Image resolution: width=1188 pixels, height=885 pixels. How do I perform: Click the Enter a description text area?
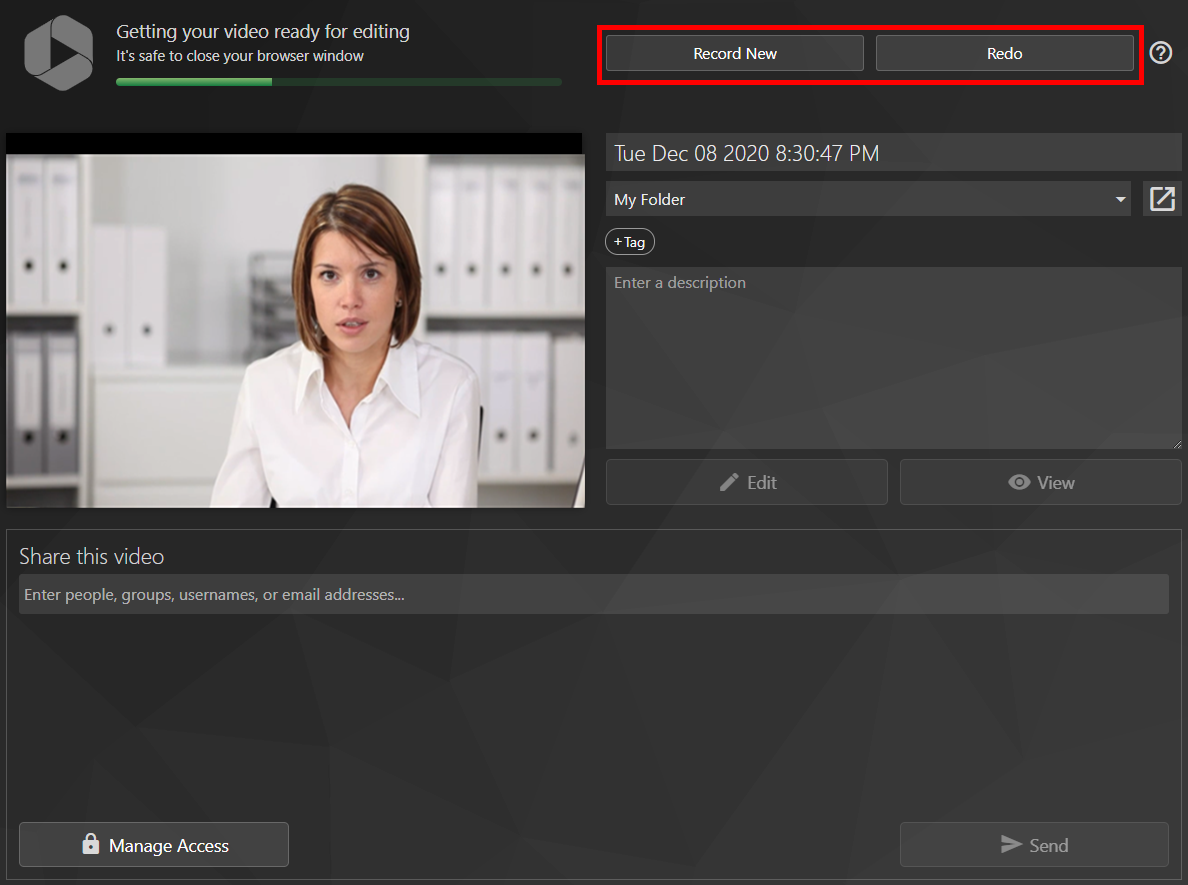893,358
